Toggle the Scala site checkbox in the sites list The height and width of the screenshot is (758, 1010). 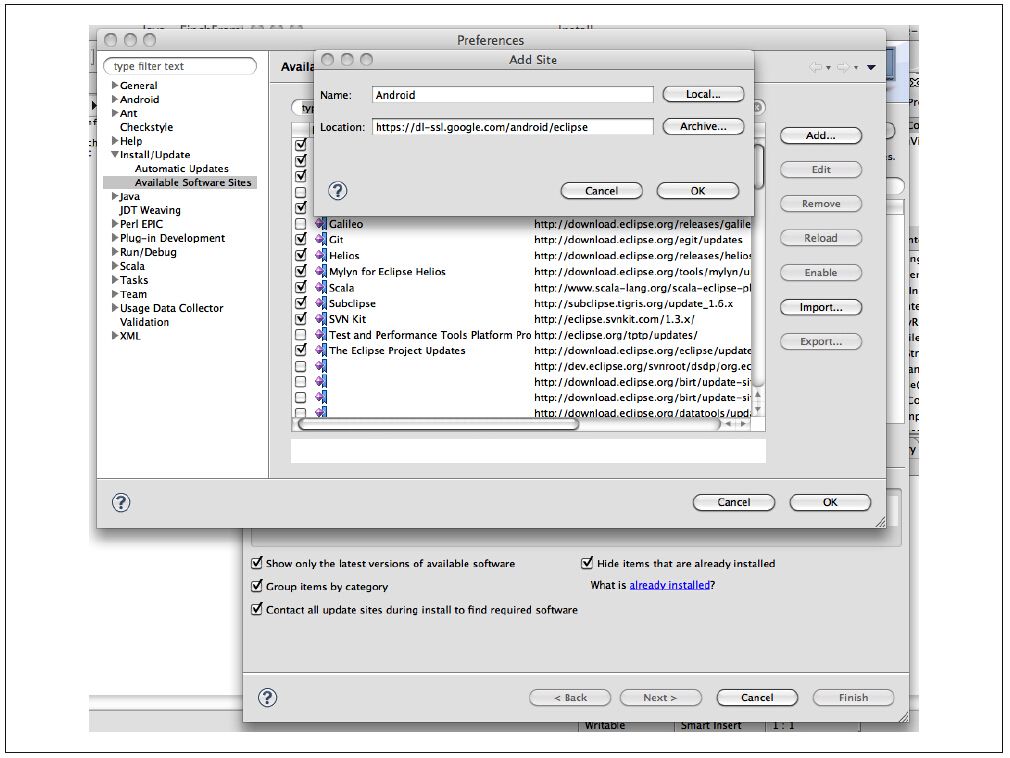300,287
